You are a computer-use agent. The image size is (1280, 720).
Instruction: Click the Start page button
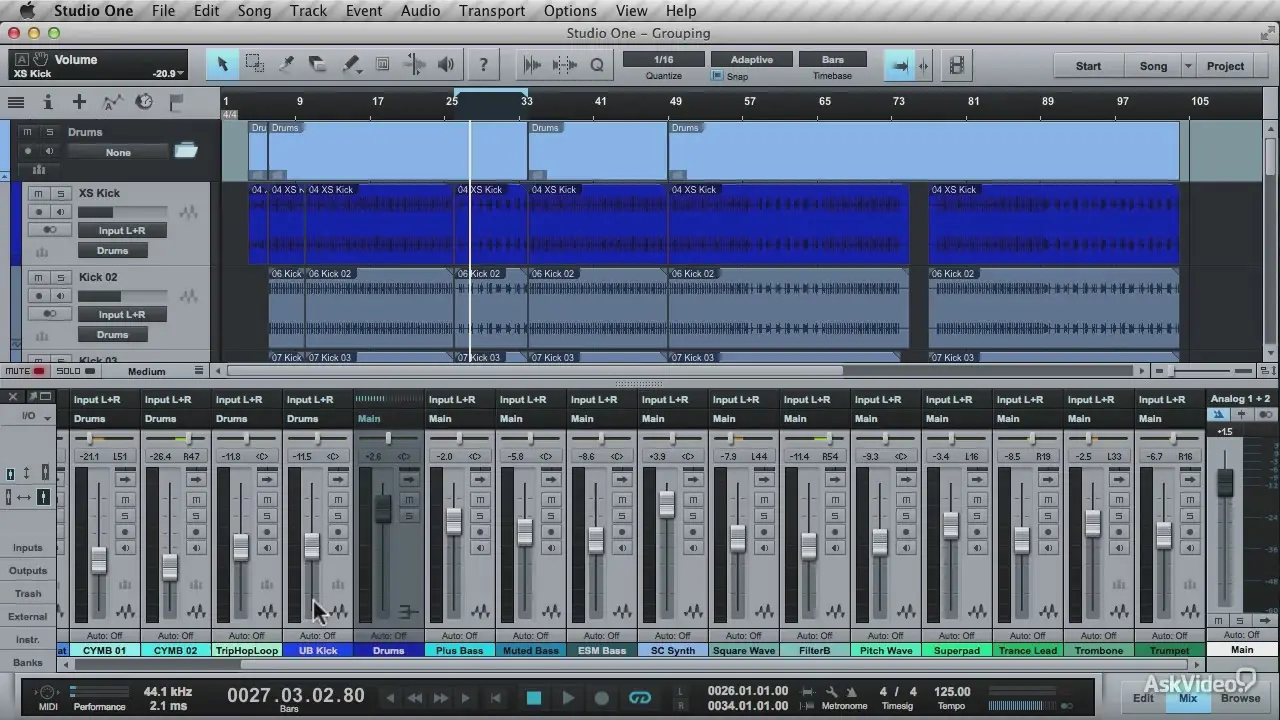pyautogui.click(x=1088, y=66)
